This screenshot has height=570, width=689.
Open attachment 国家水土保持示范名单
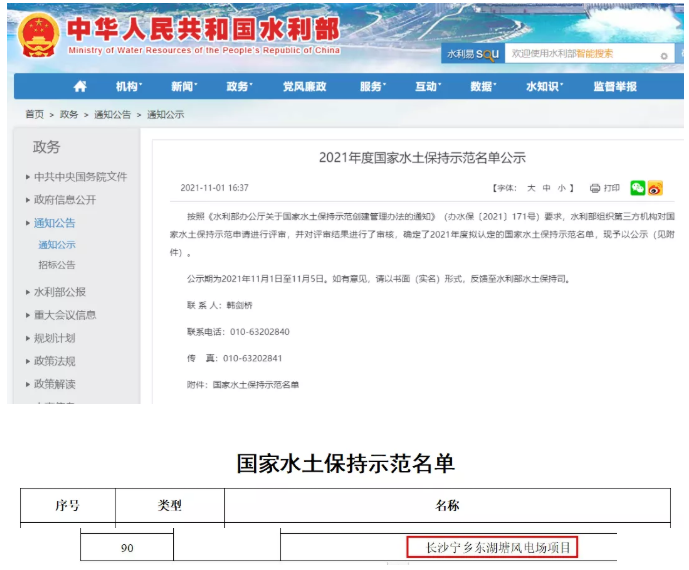256,385
